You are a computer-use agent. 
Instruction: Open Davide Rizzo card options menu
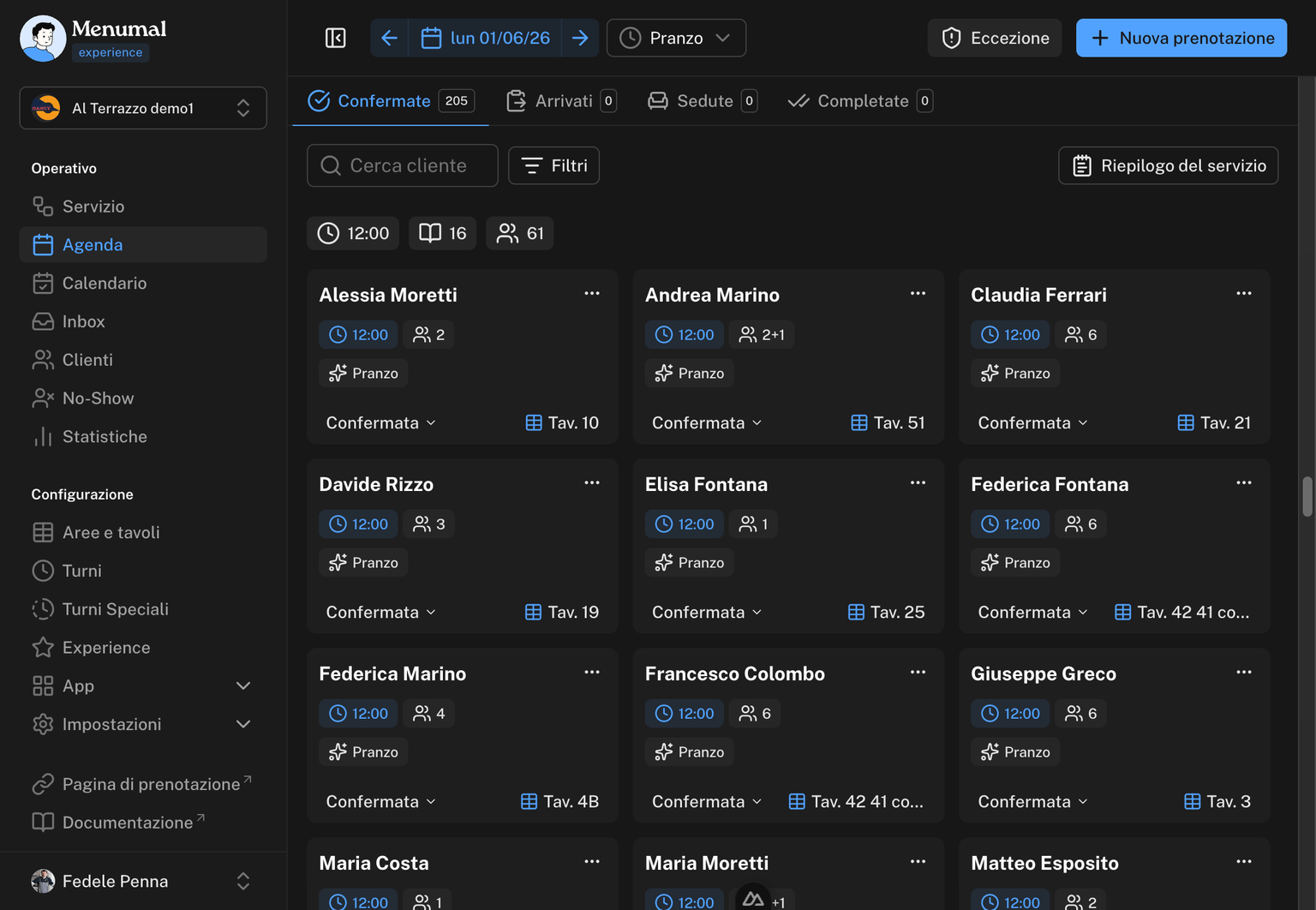(592, 482)
